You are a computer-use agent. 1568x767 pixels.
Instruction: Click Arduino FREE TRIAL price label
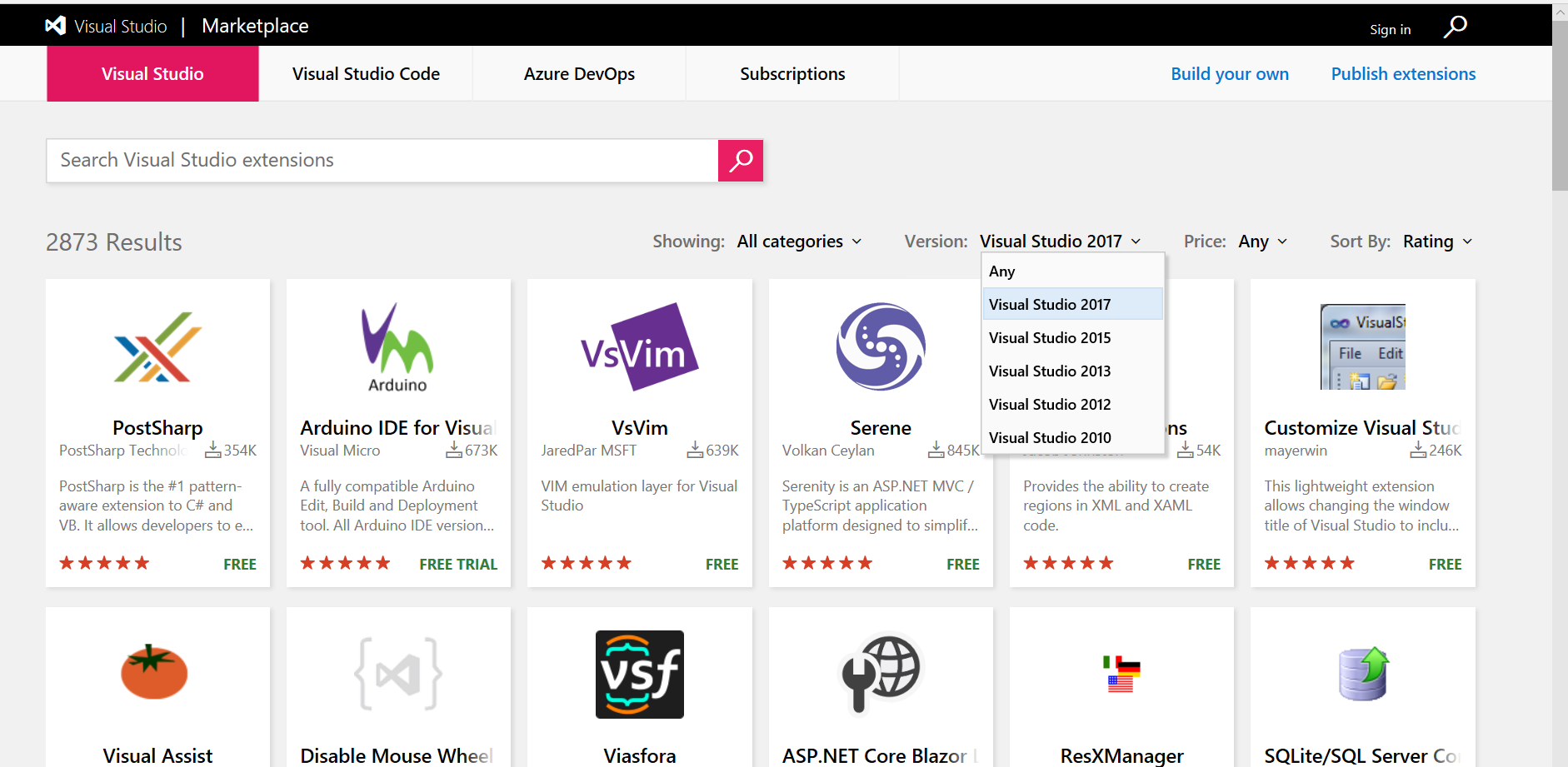click(x=458, y=564)
